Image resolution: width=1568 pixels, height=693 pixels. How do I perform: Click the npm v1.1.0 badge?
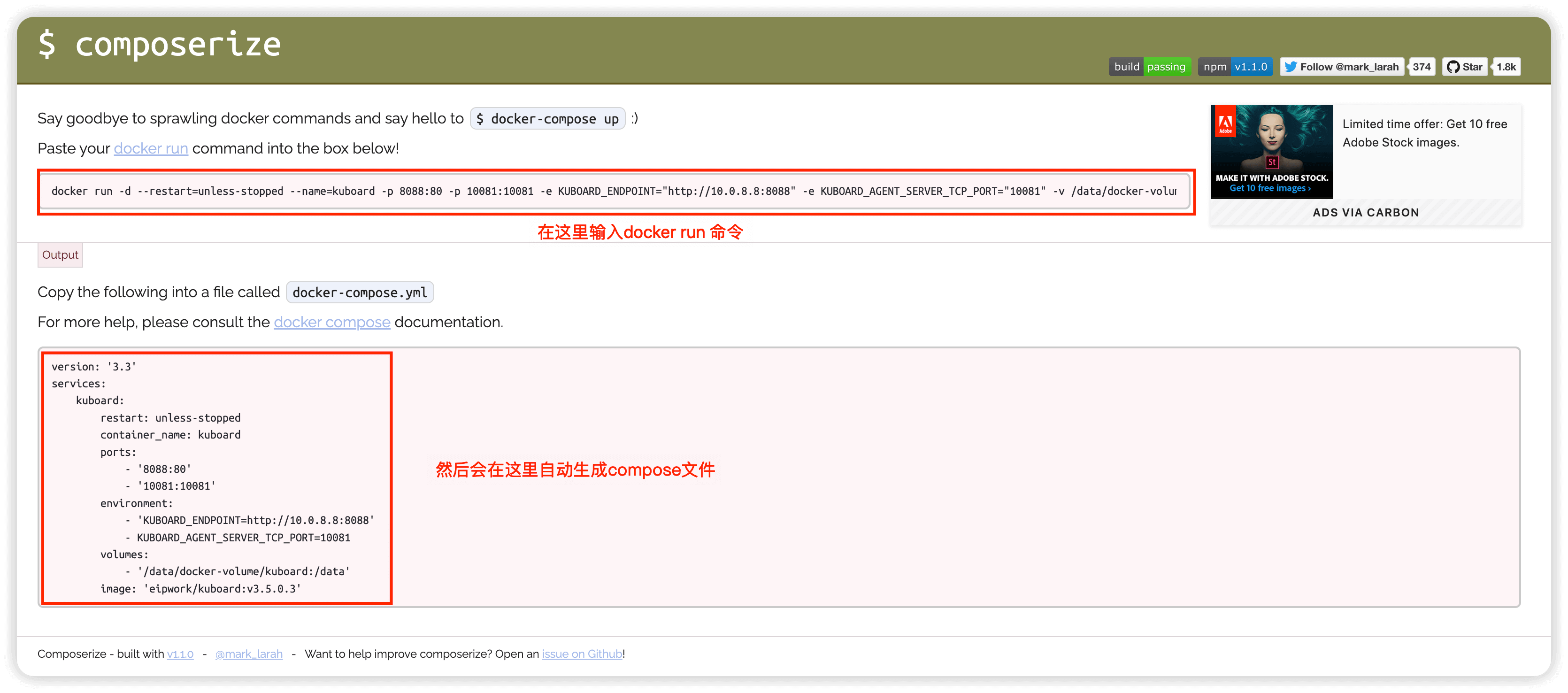(1235, 67)
